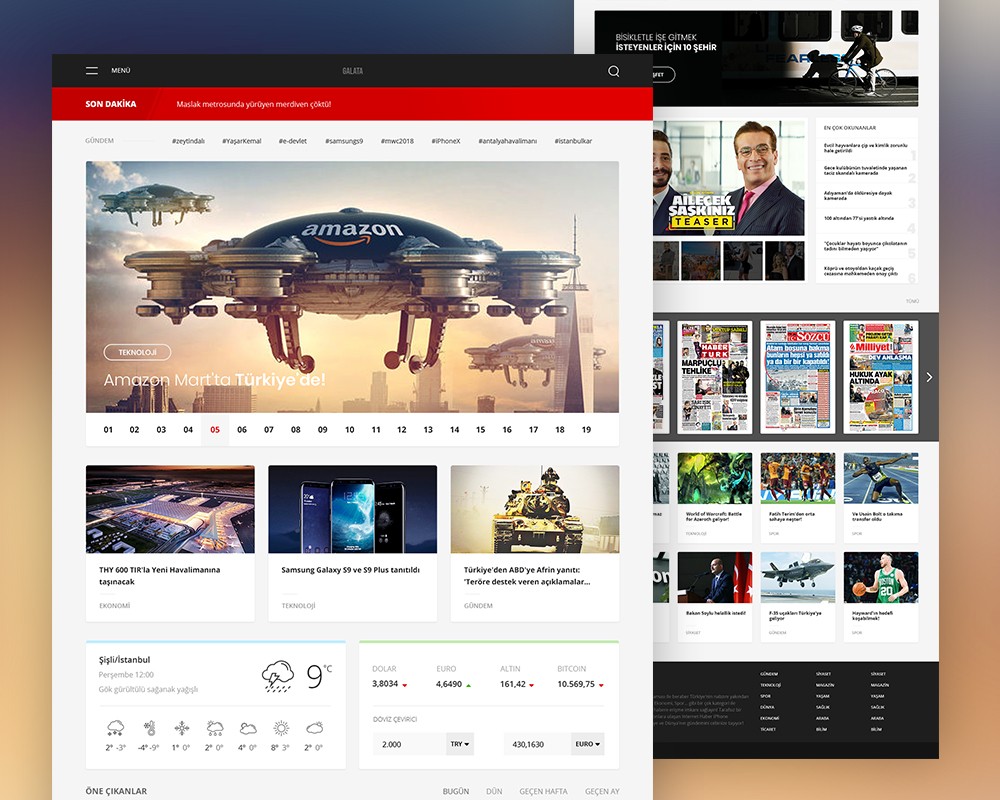1000x800 pixels.
Task: Click the thunderstorm weather icon
Action: pos(277,677)
